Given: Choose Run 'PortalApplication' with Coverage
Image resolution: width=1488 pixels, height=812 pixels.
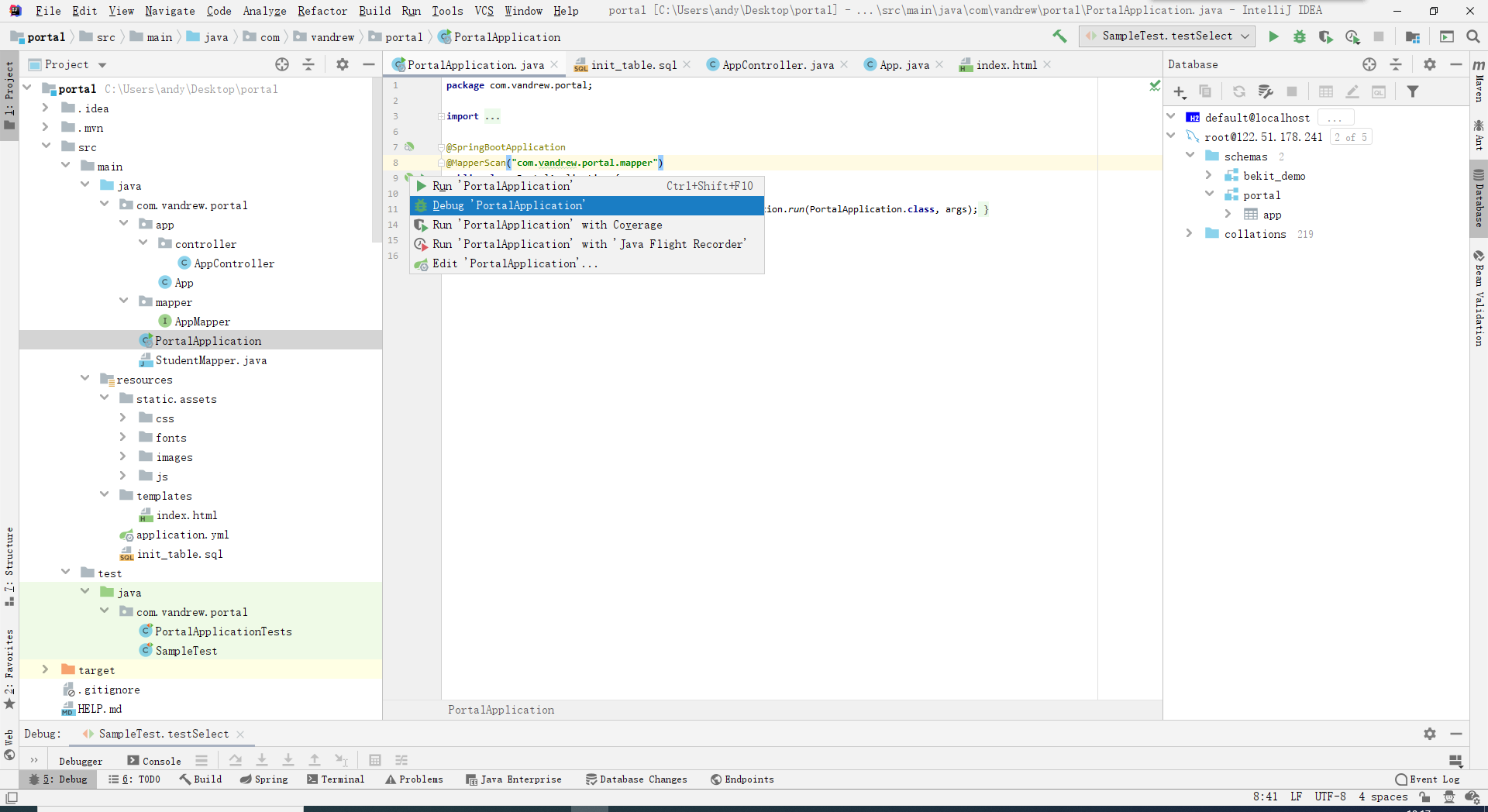Looking at the screenshot, I should (587, 225).
